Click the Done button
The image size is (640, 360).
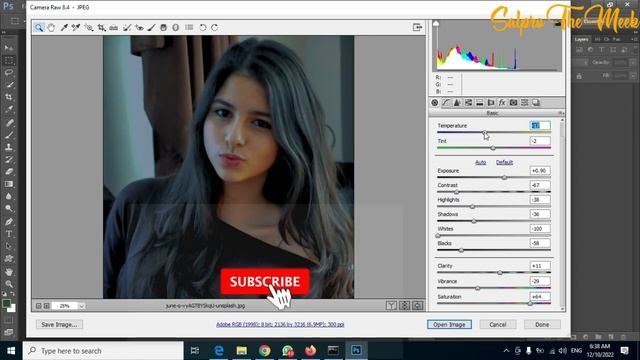coord(542,324)
